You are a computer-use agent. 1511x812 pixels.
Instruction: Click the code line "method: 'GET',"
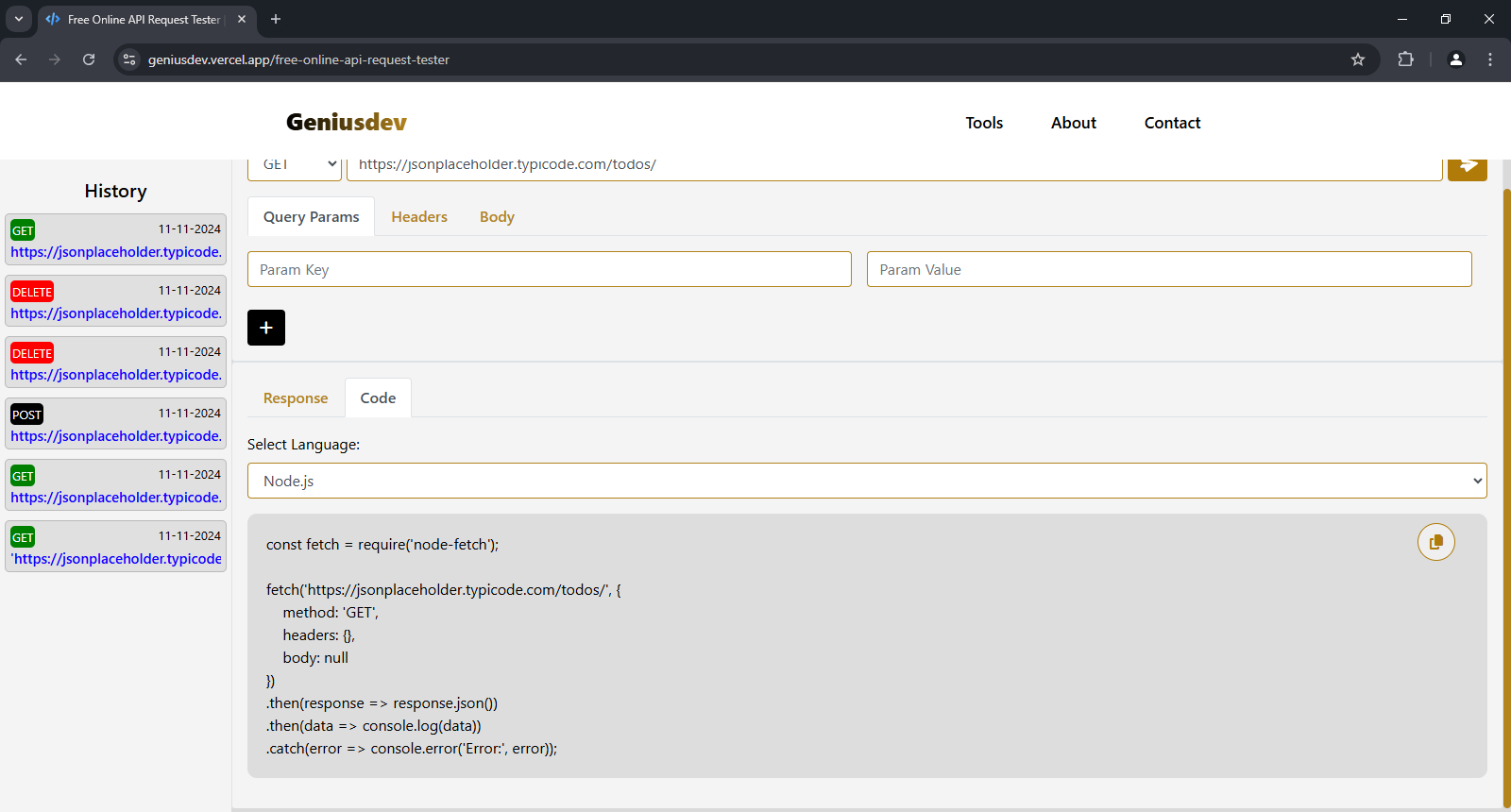click(331, 613)
